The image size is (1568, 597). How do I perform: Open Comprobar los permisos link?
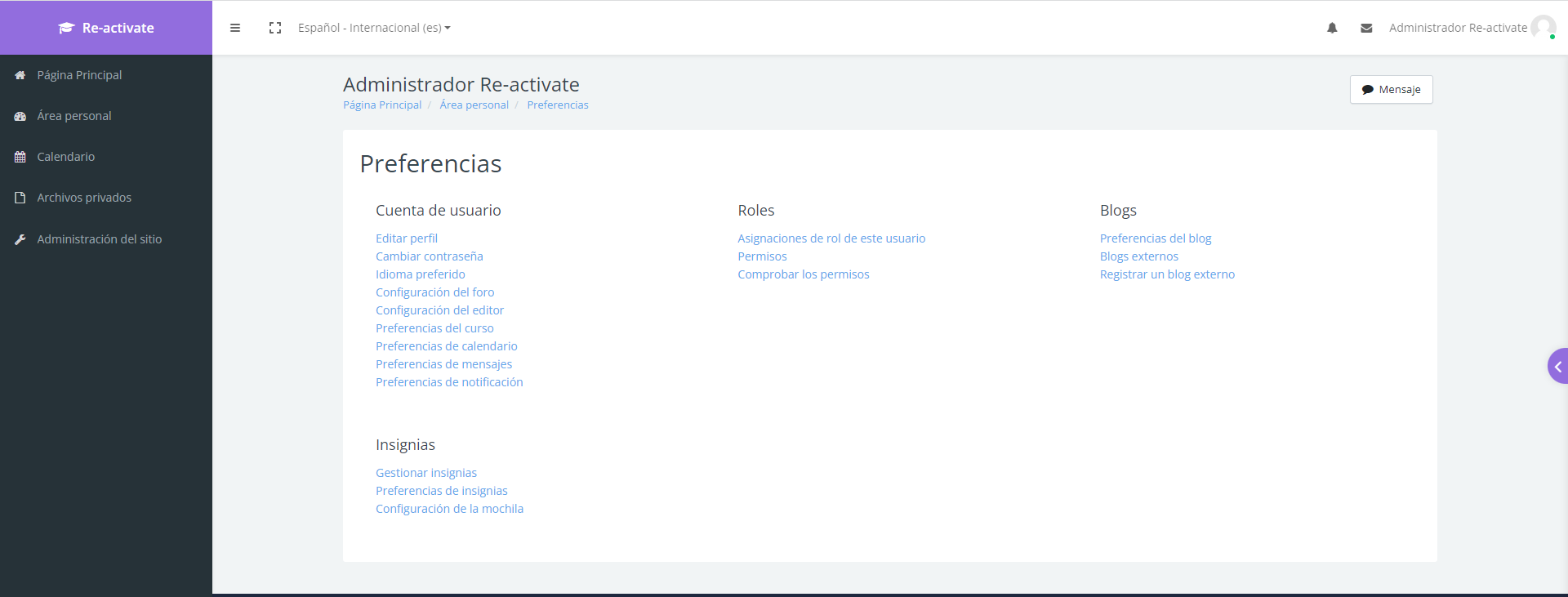804,274
